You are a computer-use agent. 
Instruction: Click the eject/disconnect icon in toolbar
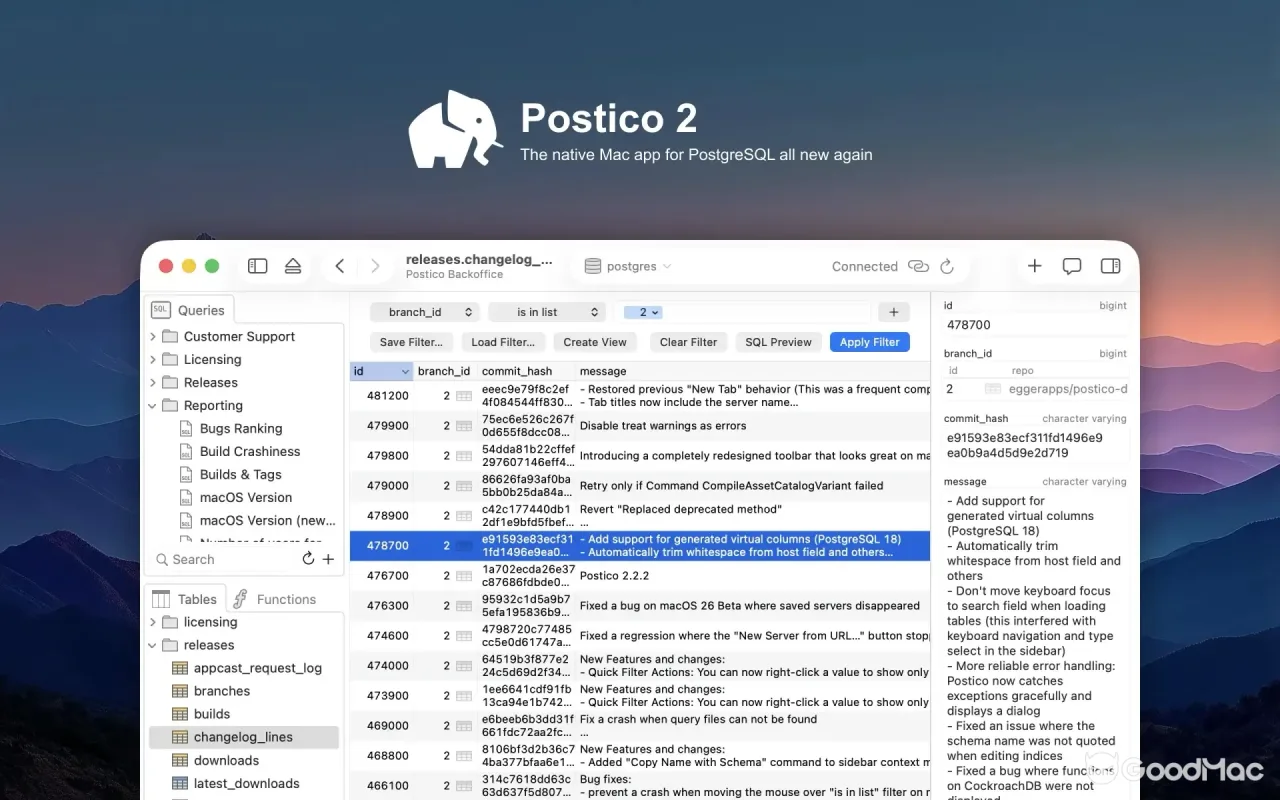[x=293, y=266]
